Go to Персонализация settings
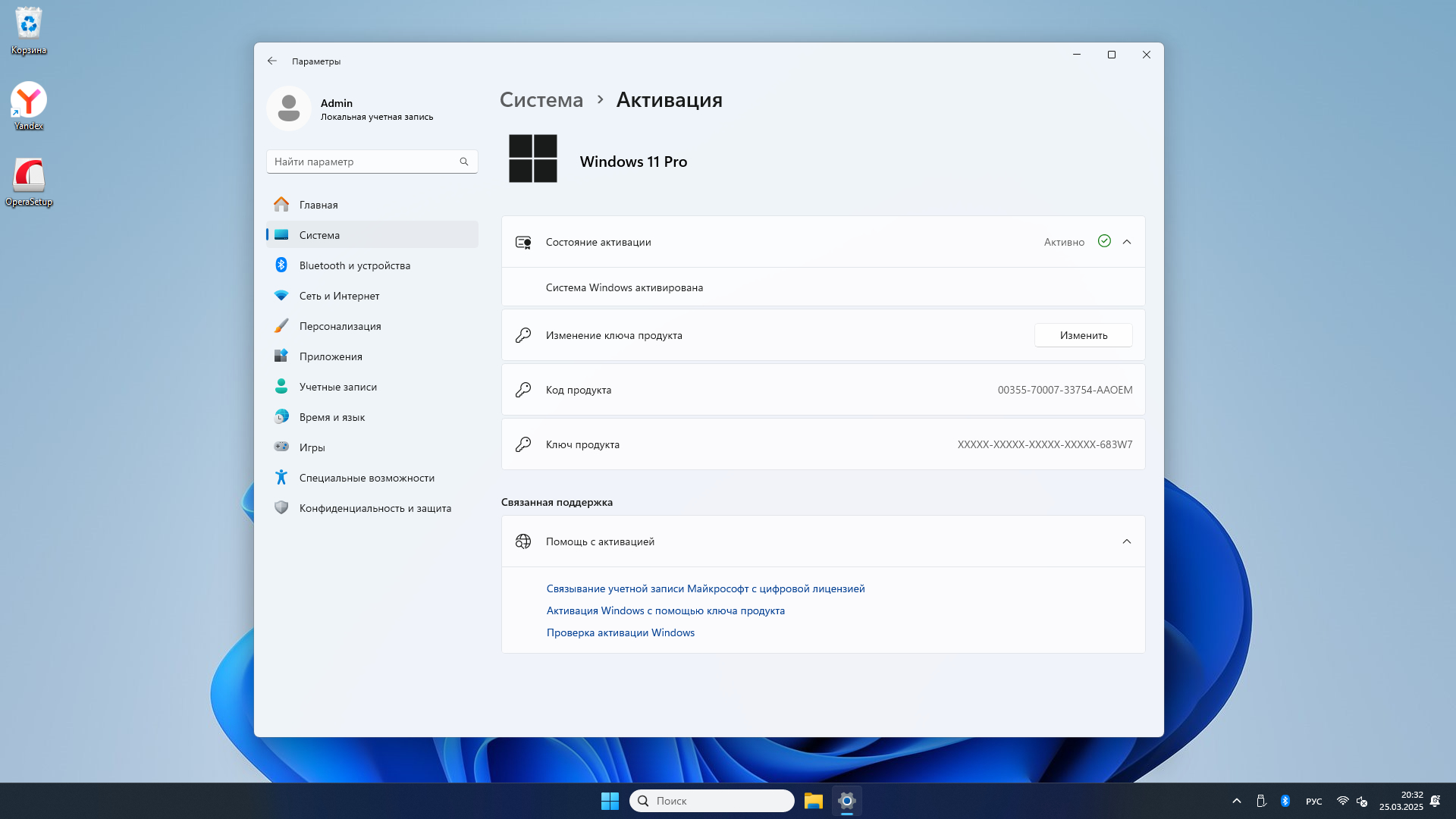This screenshot has width=1456, height=819. (x=340, y=326)
